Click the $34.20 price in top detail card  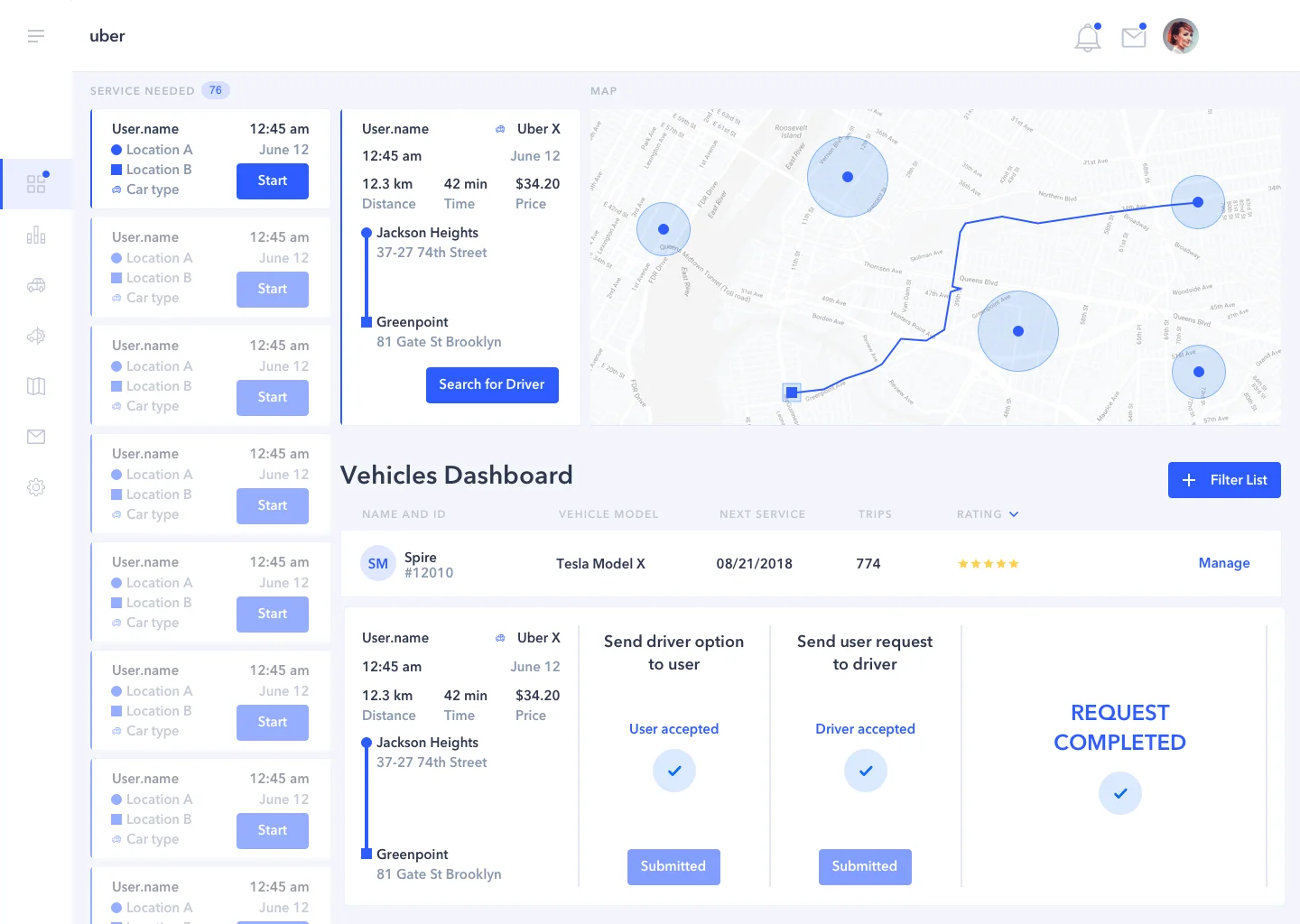pos(538,184)
